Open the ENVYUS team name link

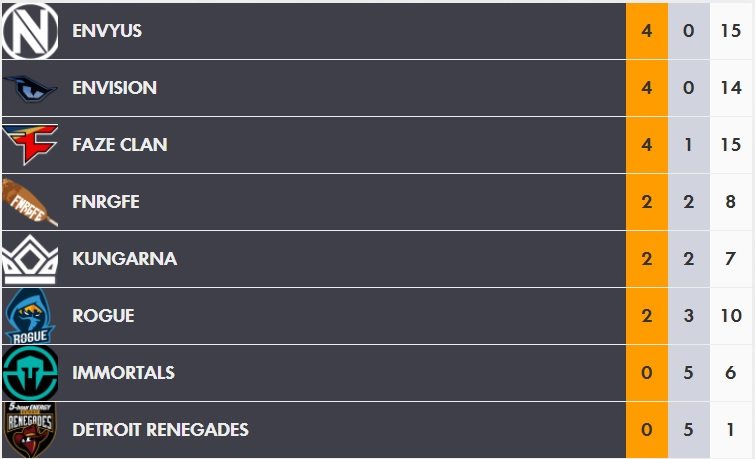point(107,31)
